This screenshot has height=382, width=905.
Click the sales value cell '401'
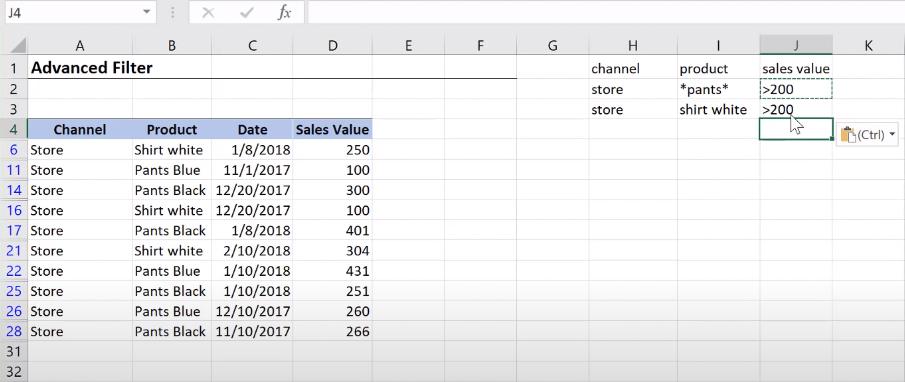332,231
